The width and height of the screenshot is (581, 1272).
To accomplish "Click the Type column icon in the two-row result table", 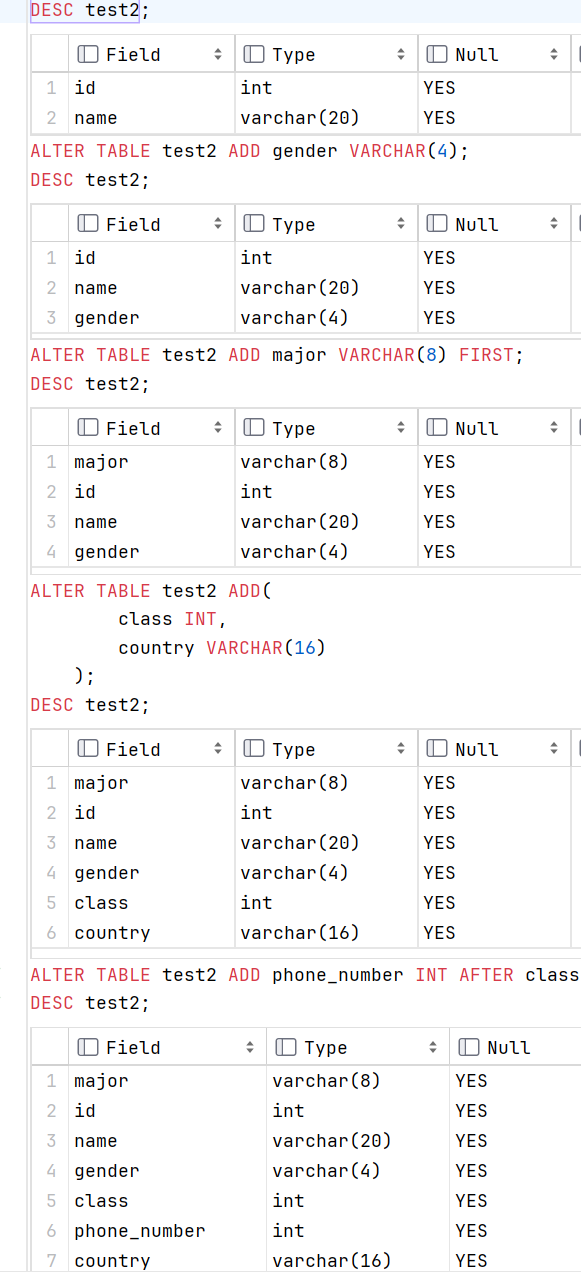I will [254, 54].
